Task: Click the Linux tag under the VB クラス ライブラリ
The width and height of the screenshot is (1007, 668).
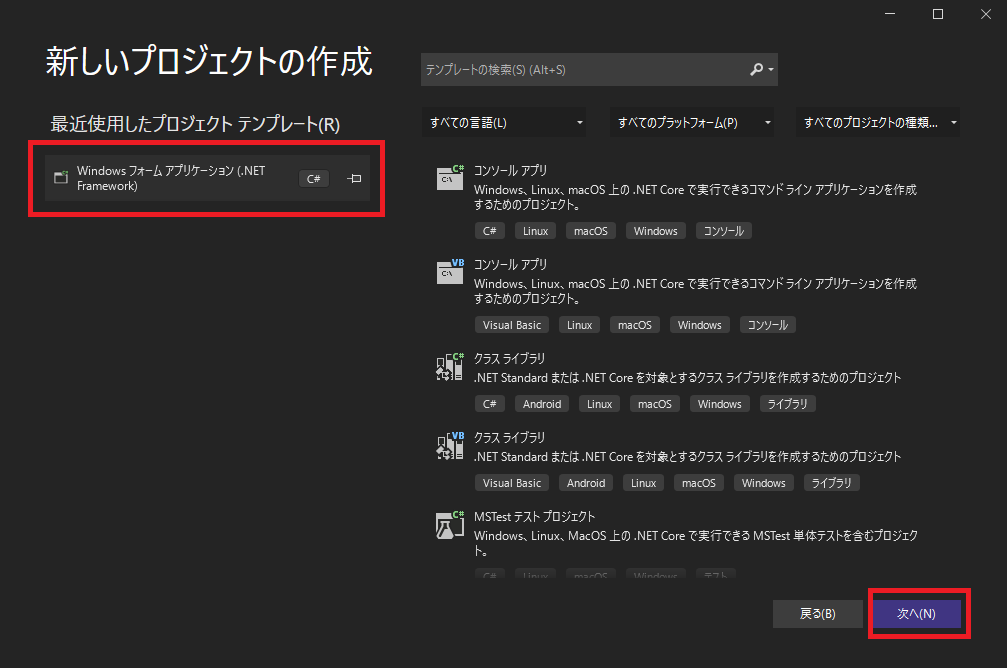Action: 643,483
